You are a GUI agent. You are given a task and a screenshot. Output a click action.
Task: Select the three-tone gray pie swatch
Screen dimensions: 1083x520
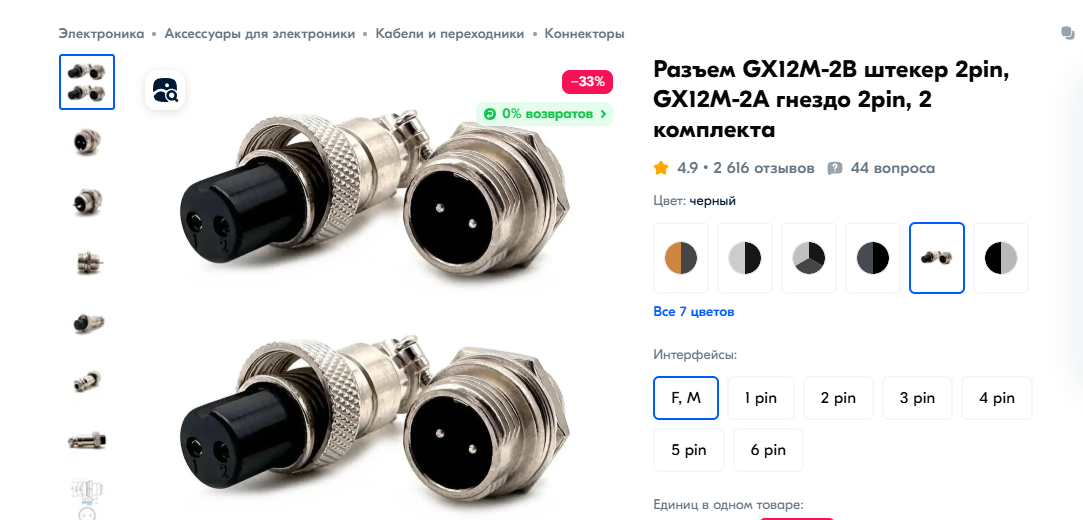(809, 258)
